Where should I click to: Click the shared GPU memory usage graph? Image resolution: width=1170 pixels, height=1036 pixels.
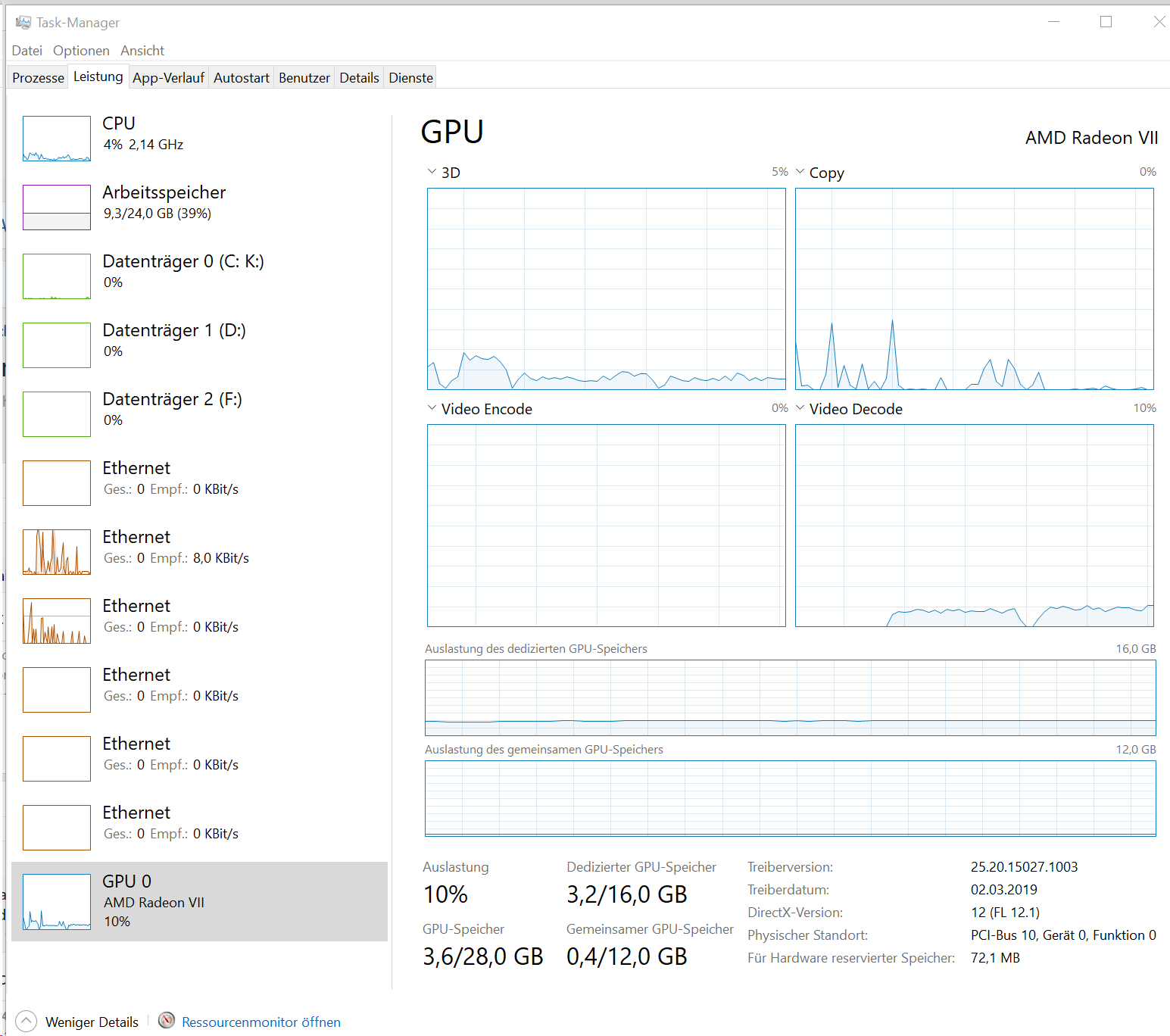(791, 798)
